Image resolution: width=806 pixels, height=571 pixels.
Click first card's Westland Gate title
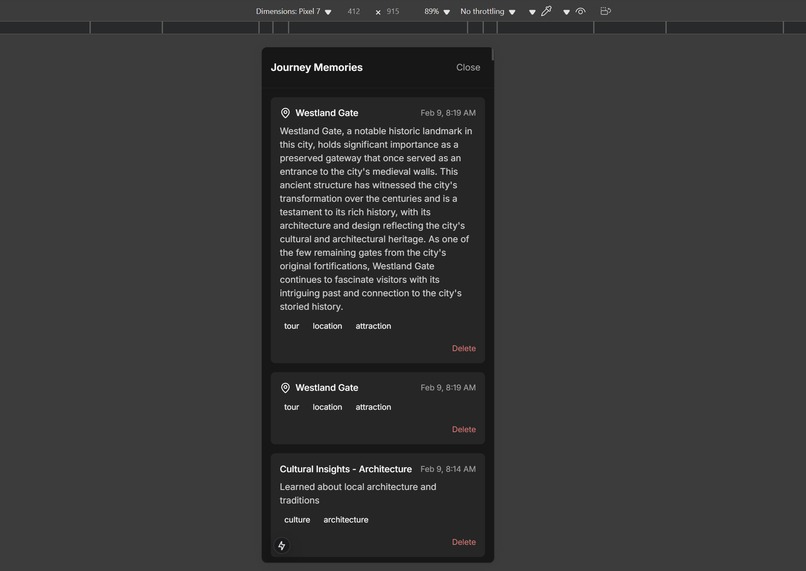coord(327,113)
